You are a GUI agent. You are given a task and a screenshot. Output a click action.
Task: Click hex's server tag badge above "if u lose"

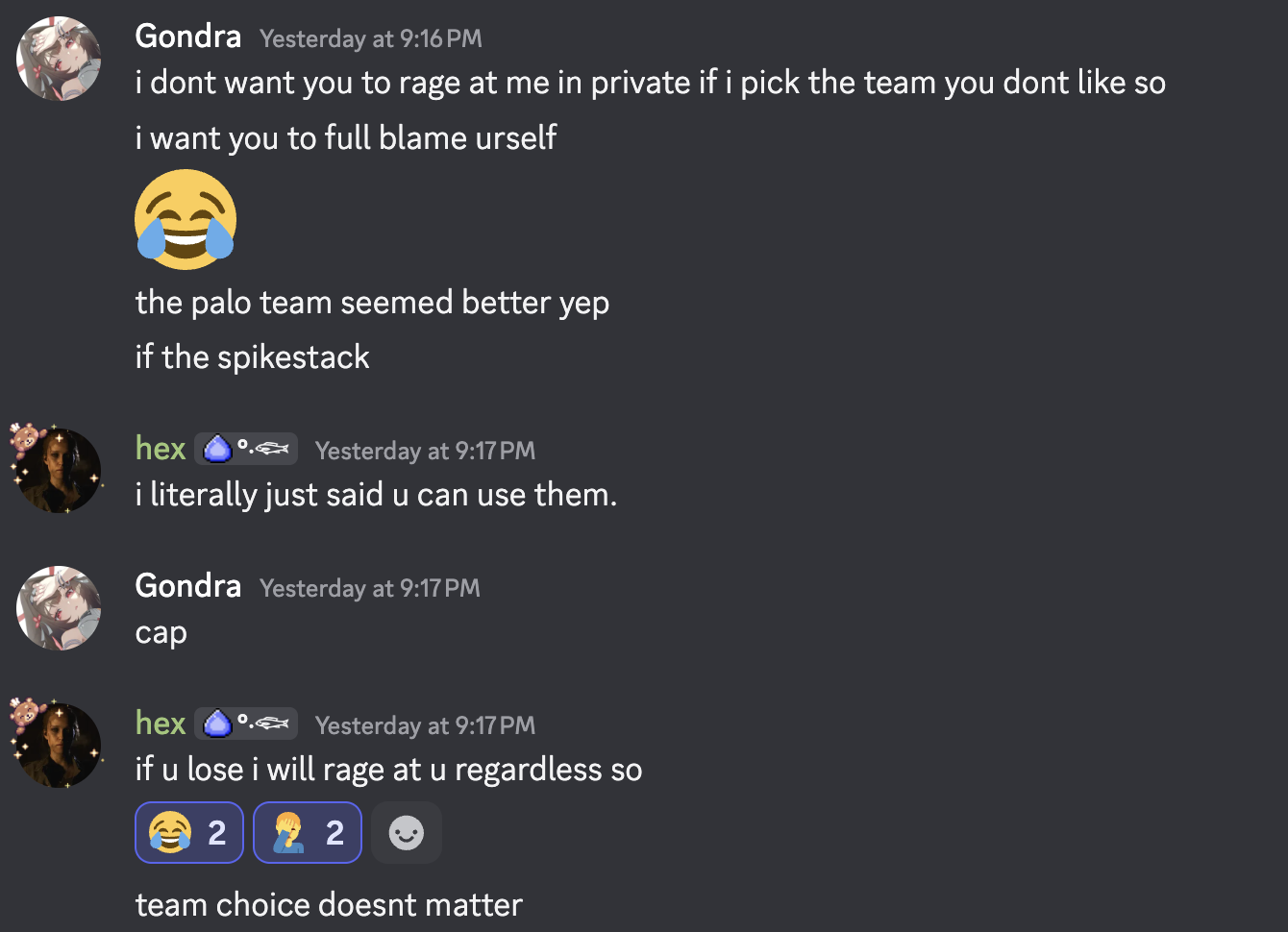246,724
